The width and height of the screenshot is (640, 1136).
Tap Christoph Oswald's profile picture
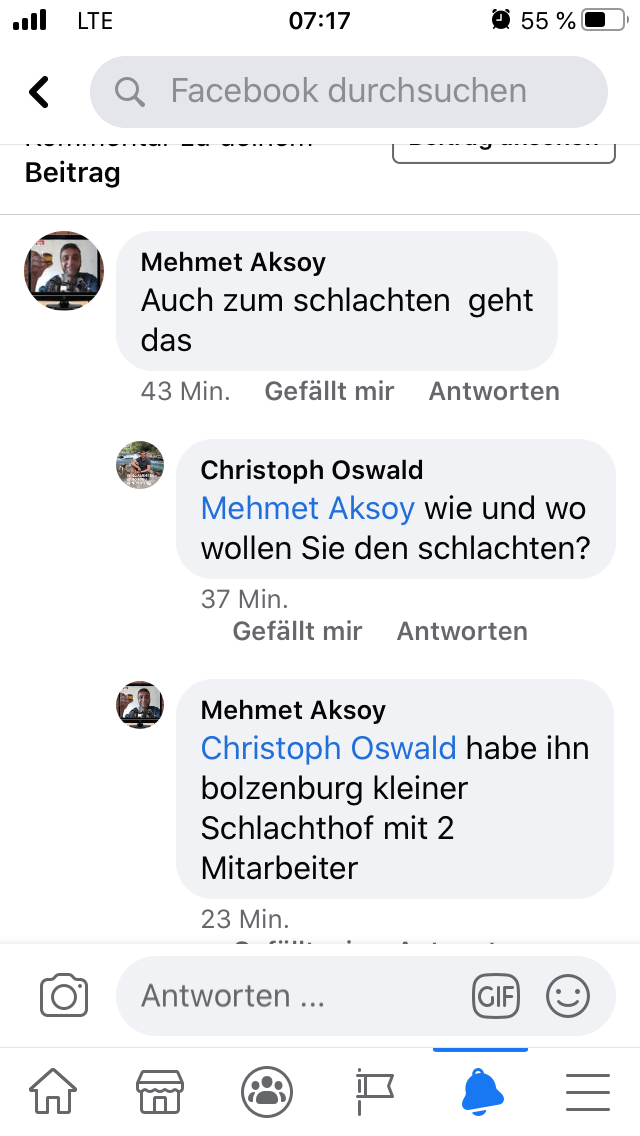pos(140,465)
